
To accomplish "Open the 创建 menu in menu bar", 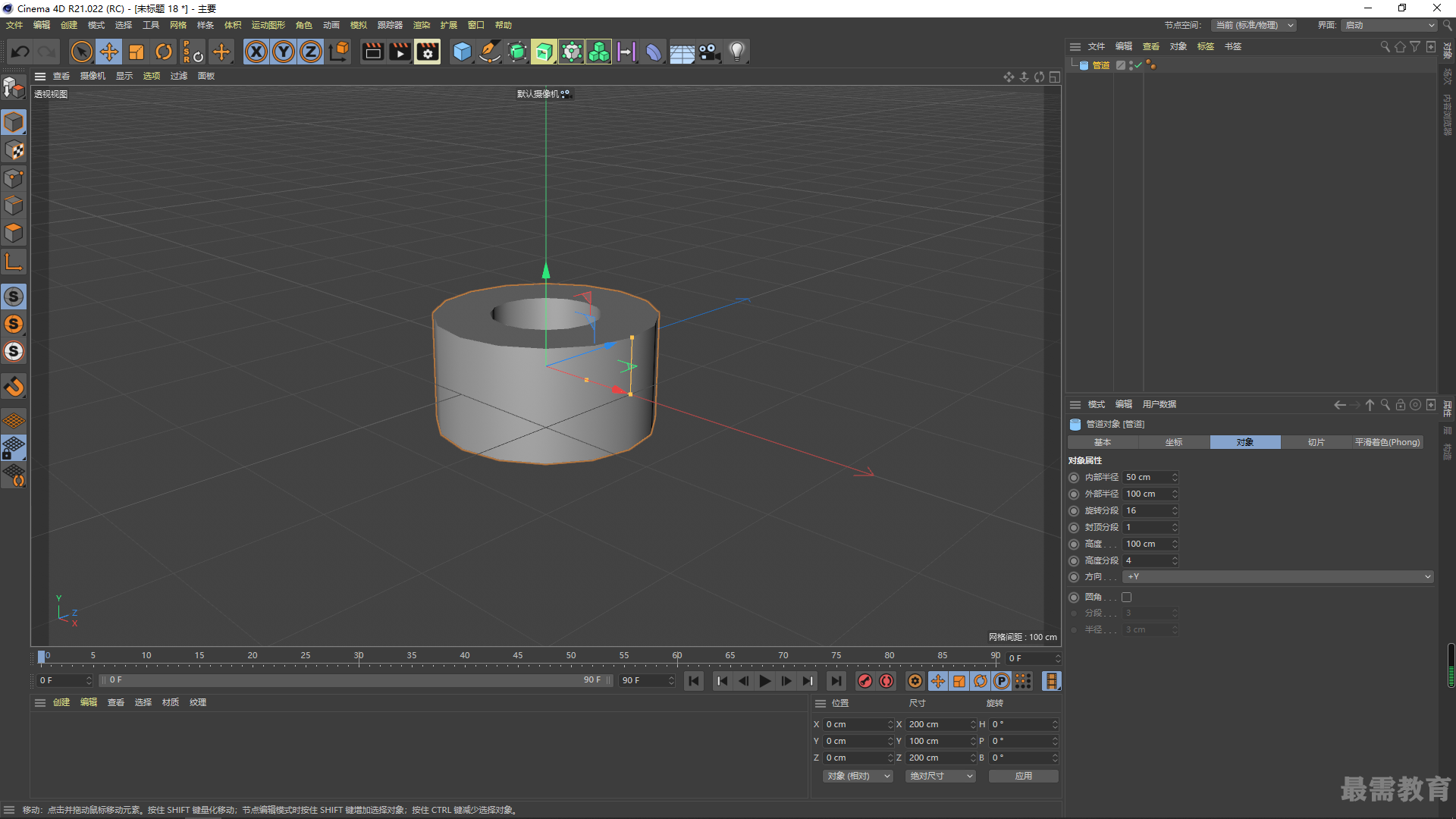I will click(69, 25).
